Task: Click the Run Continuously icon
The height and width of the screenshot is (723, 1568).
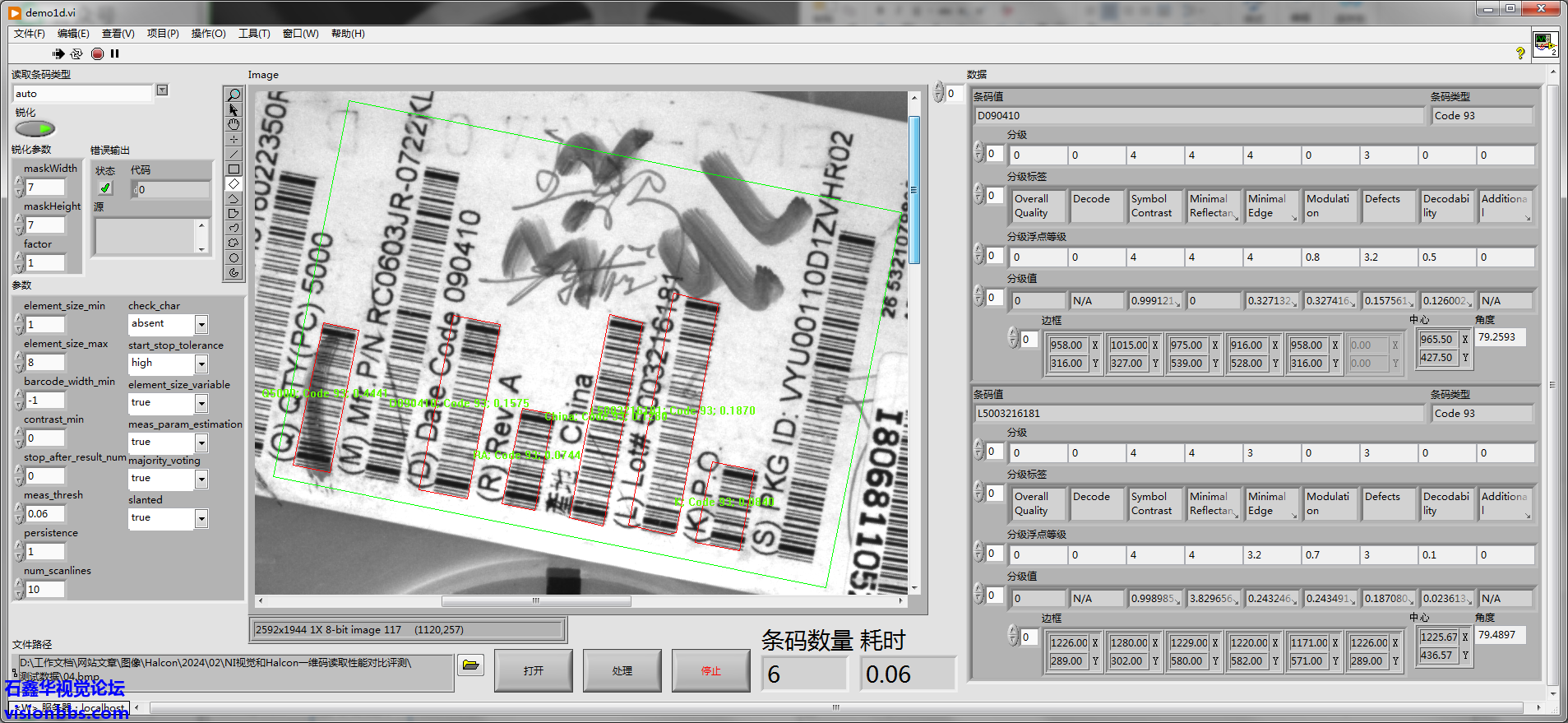Action: coord(76,53)
